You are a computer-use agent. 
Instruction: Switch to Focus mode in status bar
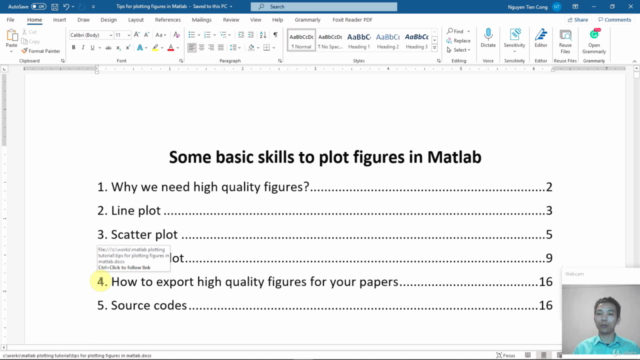[x=505, y=356]
